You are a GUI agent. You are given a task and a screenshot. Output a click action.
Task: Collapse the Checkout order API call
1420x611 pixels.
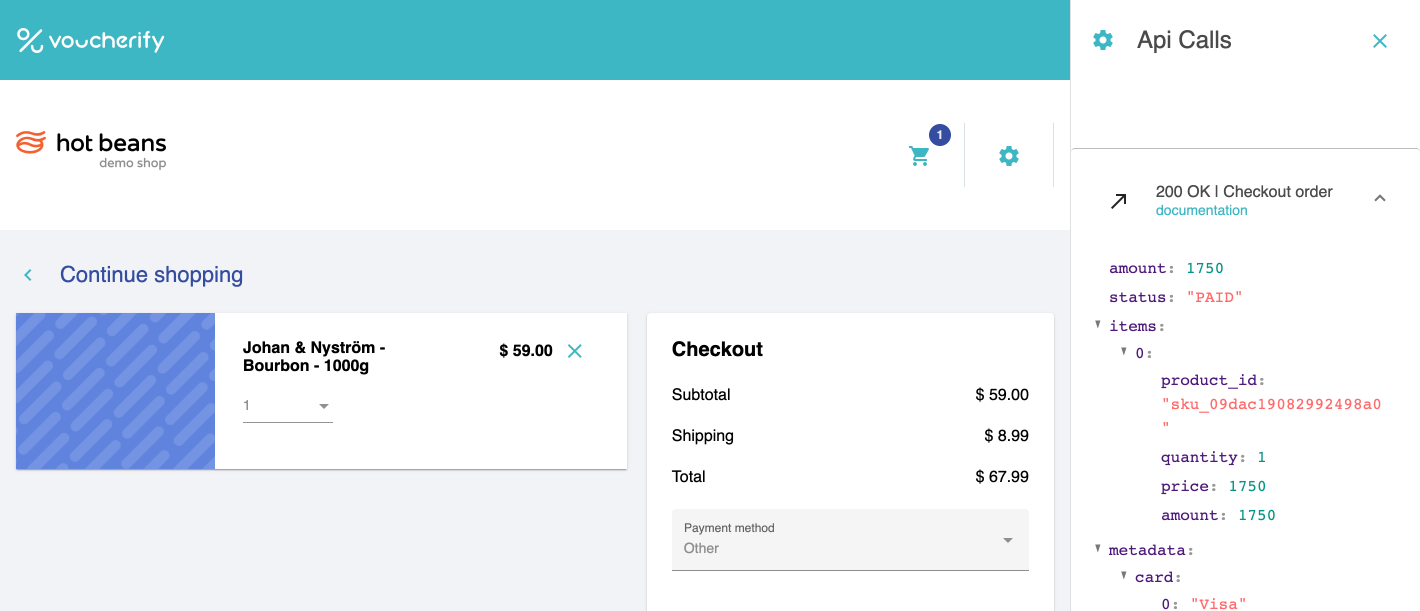click(1380, 198)
